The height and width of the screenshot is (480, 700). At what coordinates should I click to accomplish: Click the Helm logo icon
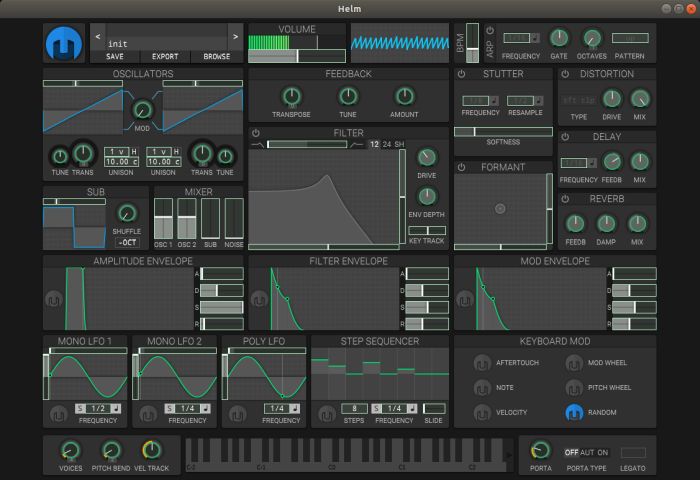pos(64,43)
